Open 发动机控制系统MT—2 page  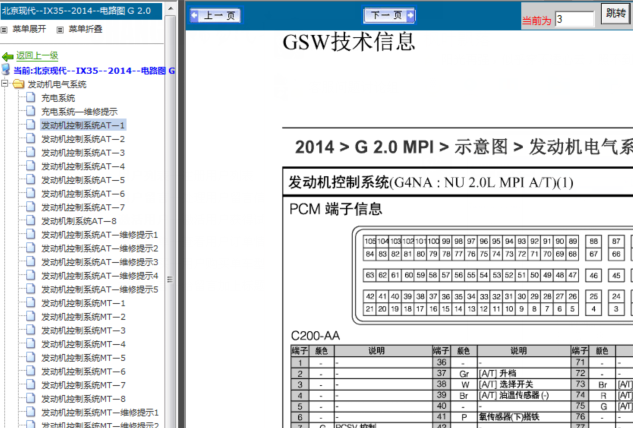pos(83,317)
